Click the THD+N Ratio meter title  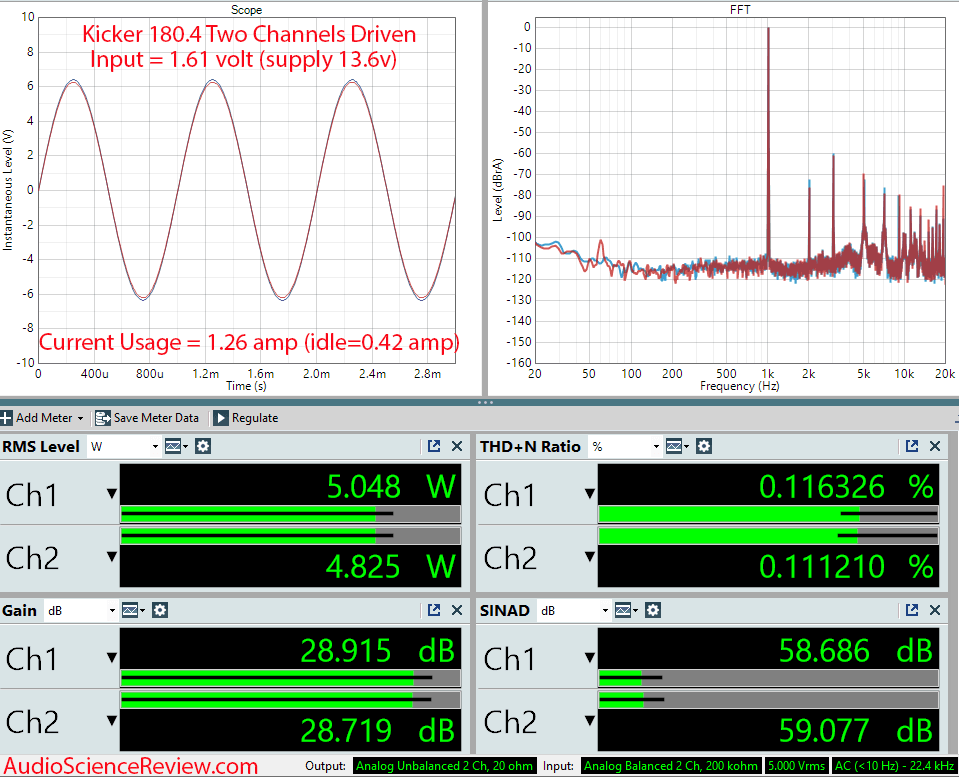(530, 447)
